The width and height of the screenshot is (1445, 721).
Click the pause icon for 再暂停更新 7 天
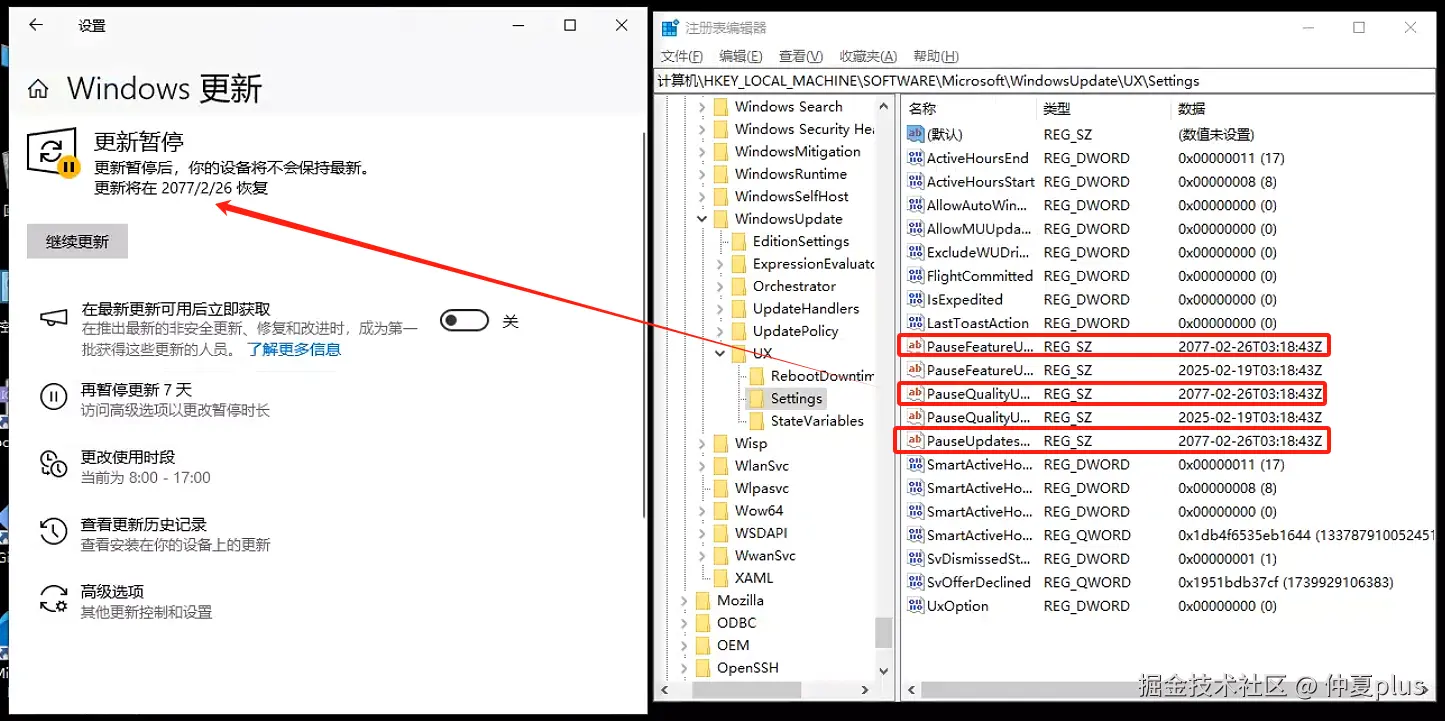click(53, 397)
